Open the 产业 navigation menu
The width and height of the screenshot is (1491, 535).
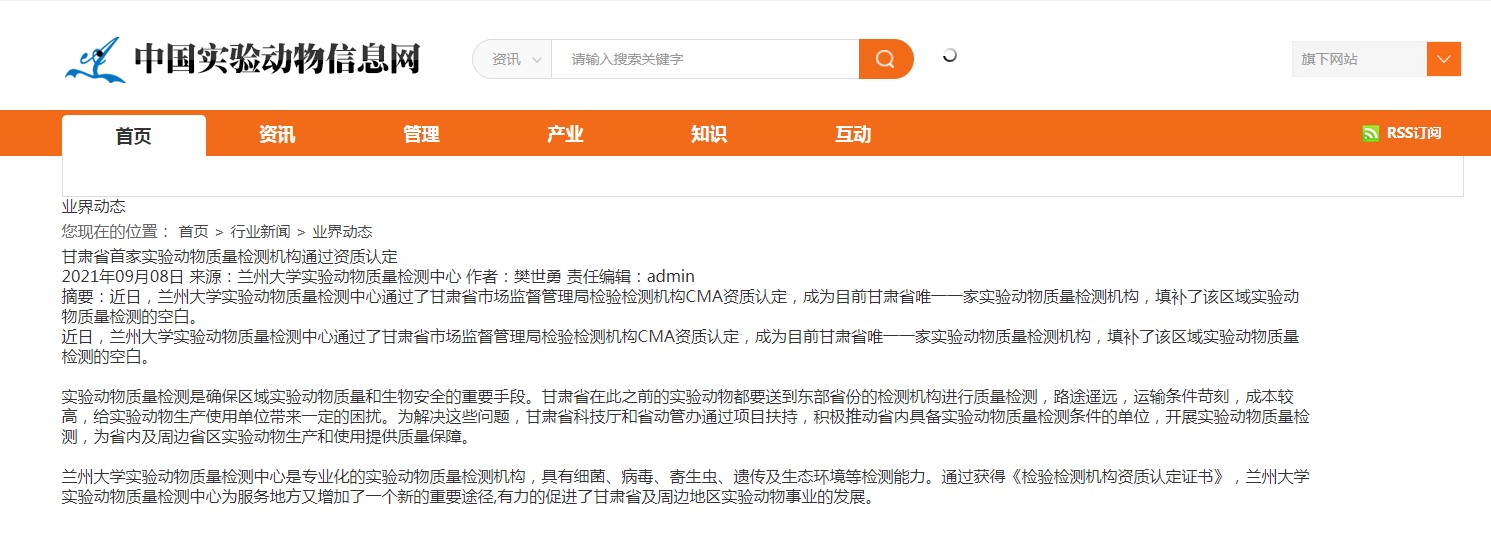coord(565,134)
